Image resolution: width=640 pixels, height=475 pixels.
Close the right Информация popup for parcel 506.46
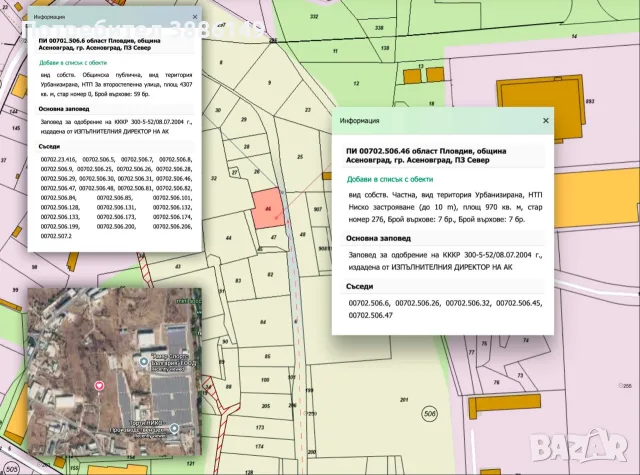coord(546,120)
